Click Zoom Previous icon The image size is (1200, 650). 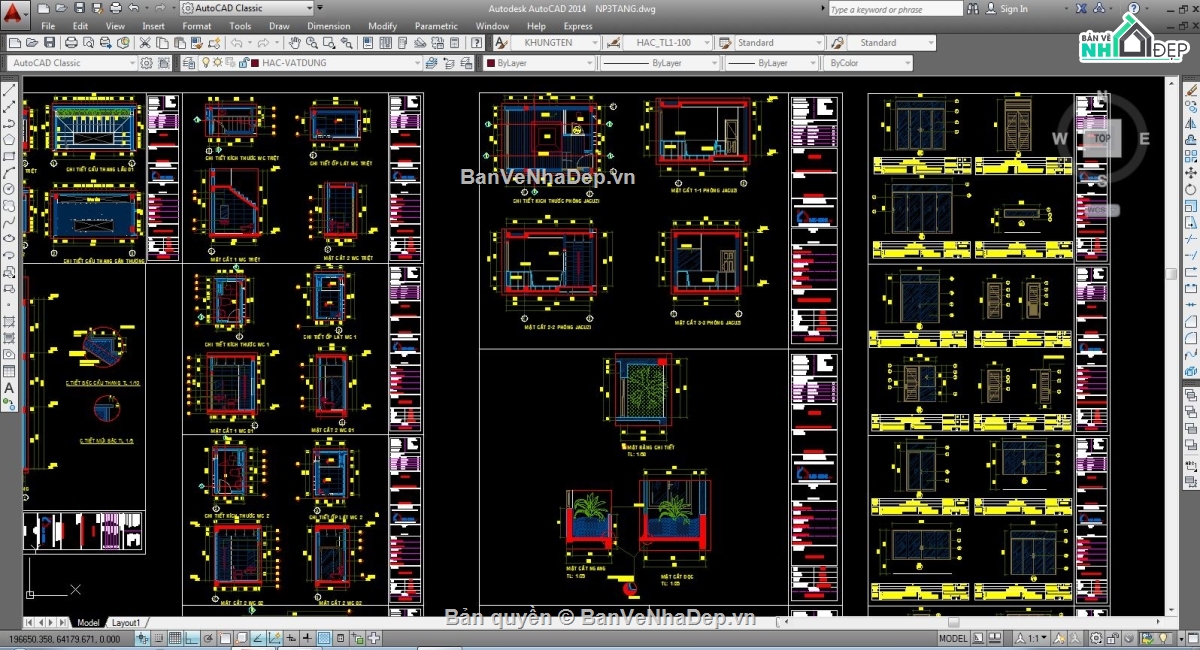click(348, 43)
